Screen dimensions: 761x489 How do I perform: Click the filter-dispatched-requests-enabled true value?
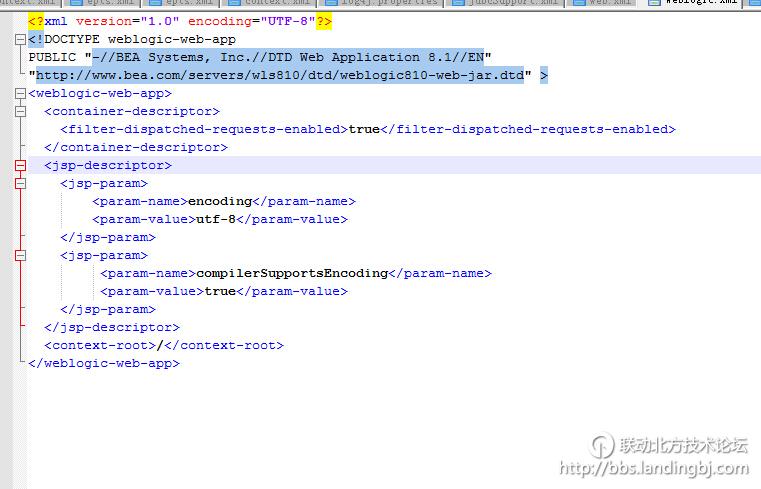point(363,129)
